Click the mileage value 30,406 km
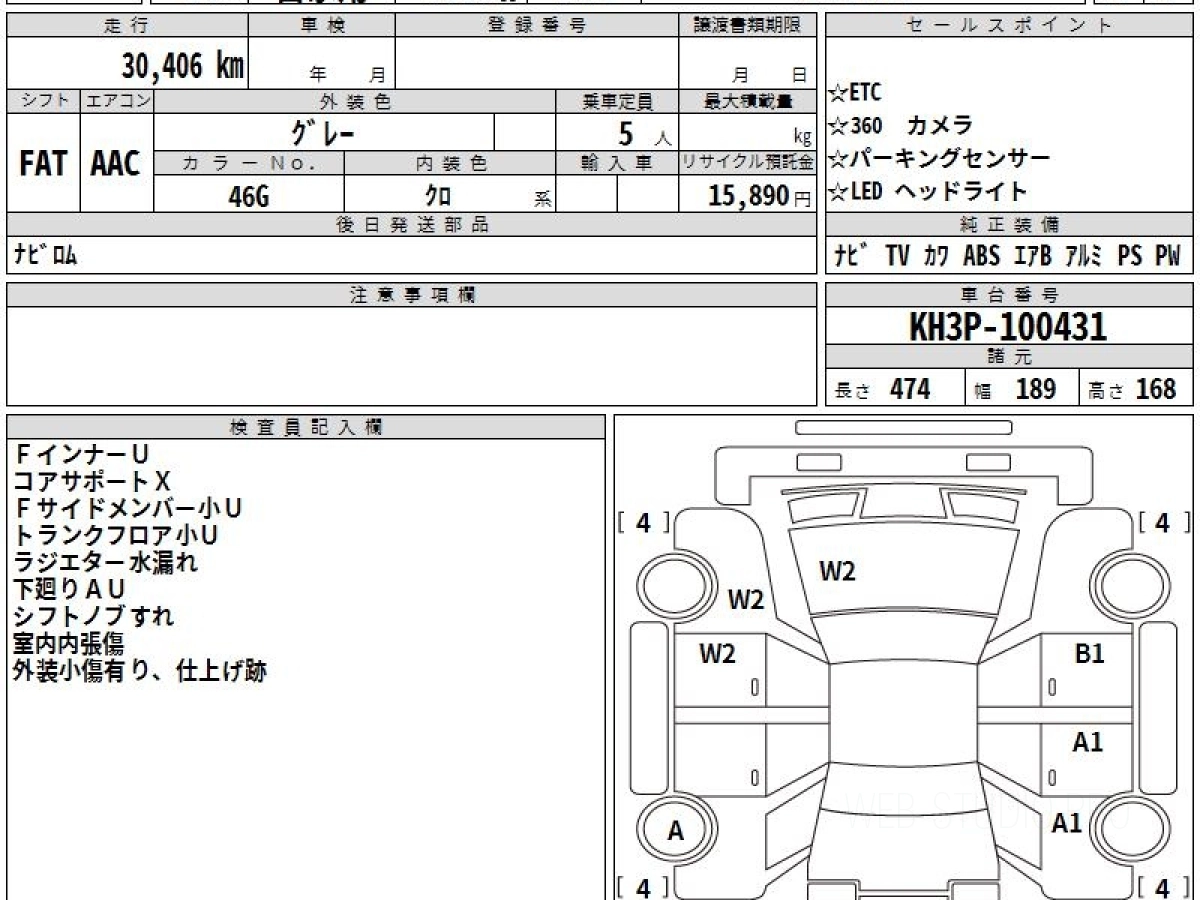The width and height of the screenshot is (1200, 900). coord(183,66)
